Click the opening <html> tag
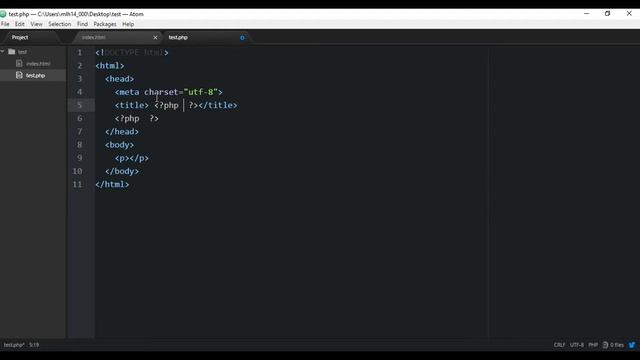 click(x=110, y=66)
